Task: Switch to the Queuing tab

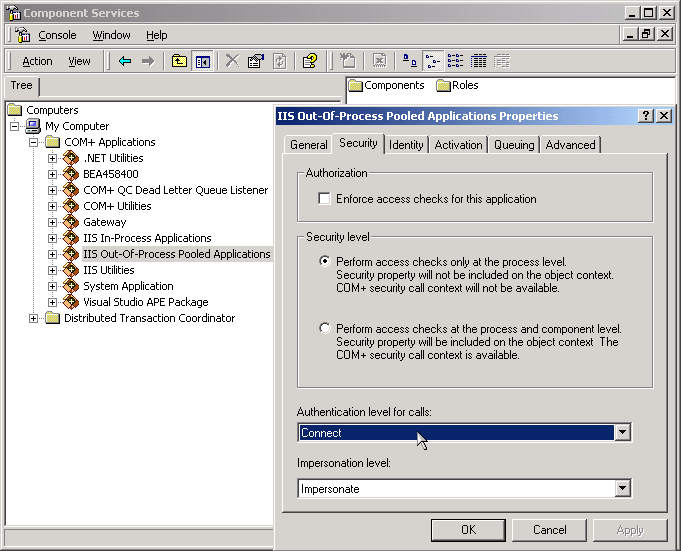Action: click(x=514, y=145)
